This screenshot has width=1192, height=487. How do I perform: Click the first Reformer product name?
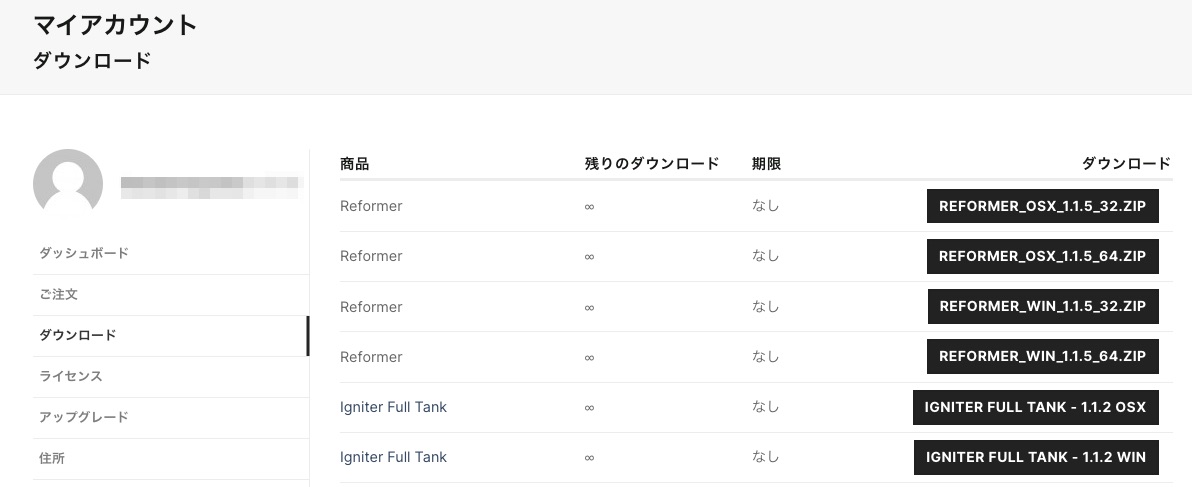pos(371,206)
